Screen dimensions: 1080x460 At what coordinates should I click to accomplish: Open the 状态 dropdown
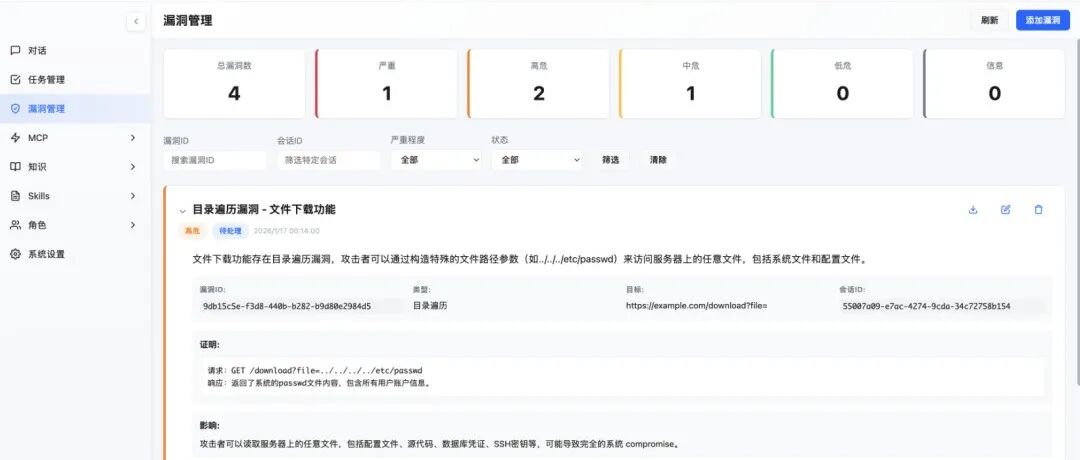[x=537, y=160]
